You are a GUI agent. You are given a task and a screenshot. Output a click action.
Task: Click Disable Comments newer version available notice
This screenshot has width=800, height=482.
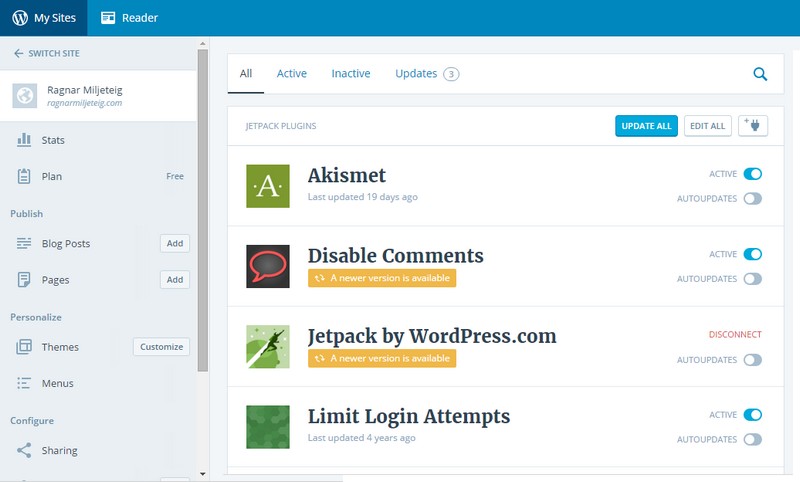(x=382, y=278)
